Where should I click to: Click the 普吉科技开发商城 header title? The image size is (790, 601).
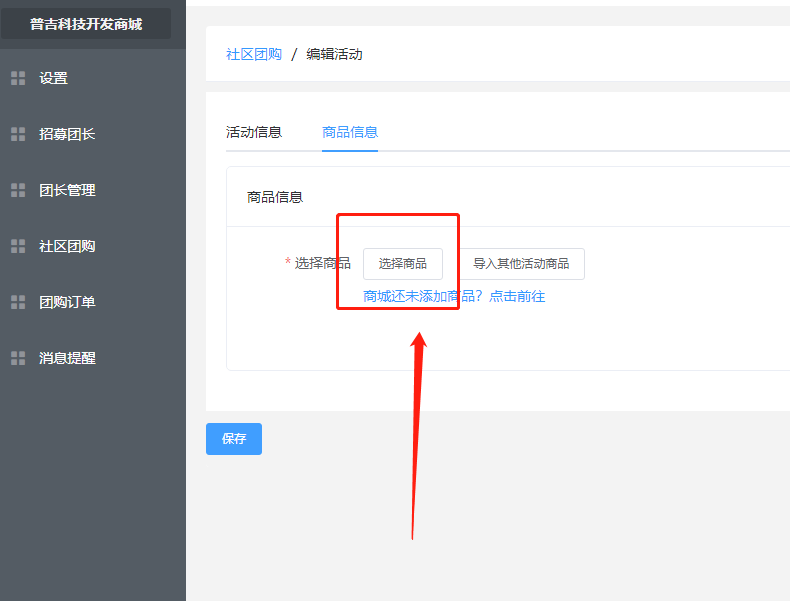pyautogui.click(x=86, y=24)
